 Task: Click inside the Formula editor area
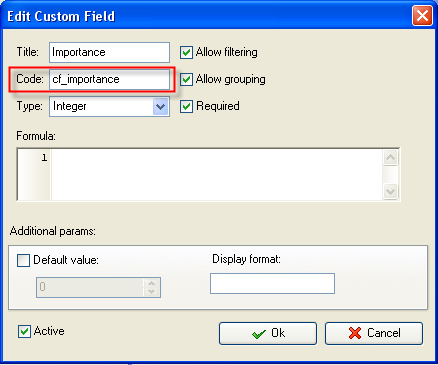[217, 174]
